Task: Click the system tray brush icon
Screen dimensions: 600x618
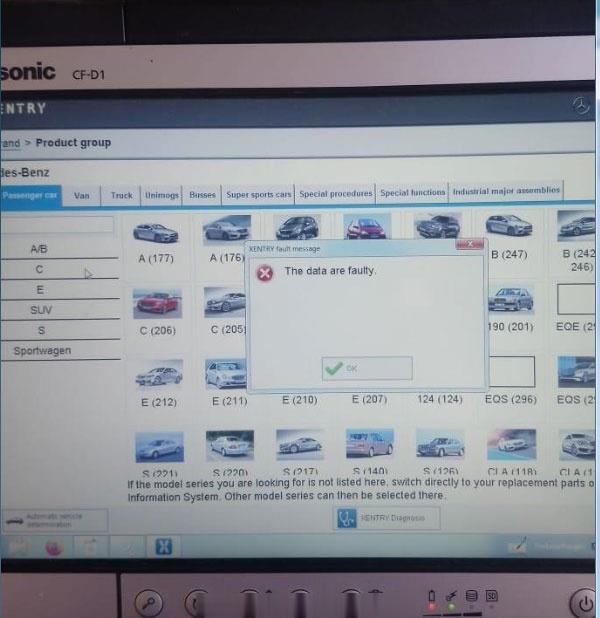Action: coord(519,544)
